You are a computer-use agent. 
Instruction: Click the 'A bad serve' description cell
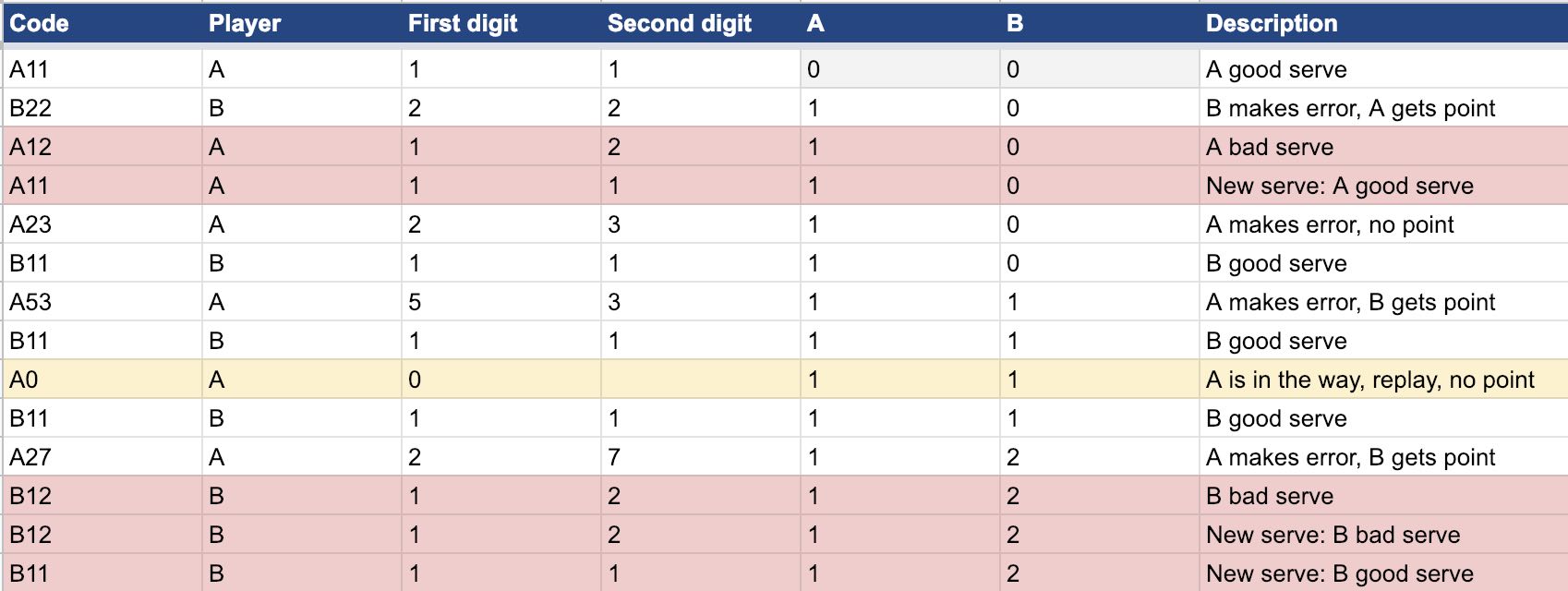tap(1383, 147)
